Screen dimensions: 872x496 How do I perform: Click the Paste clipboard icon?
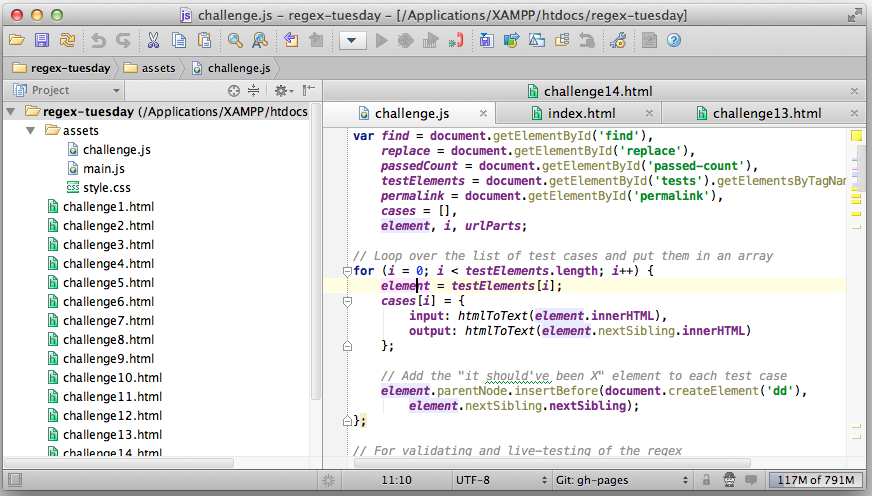click(x=205, y=41)
